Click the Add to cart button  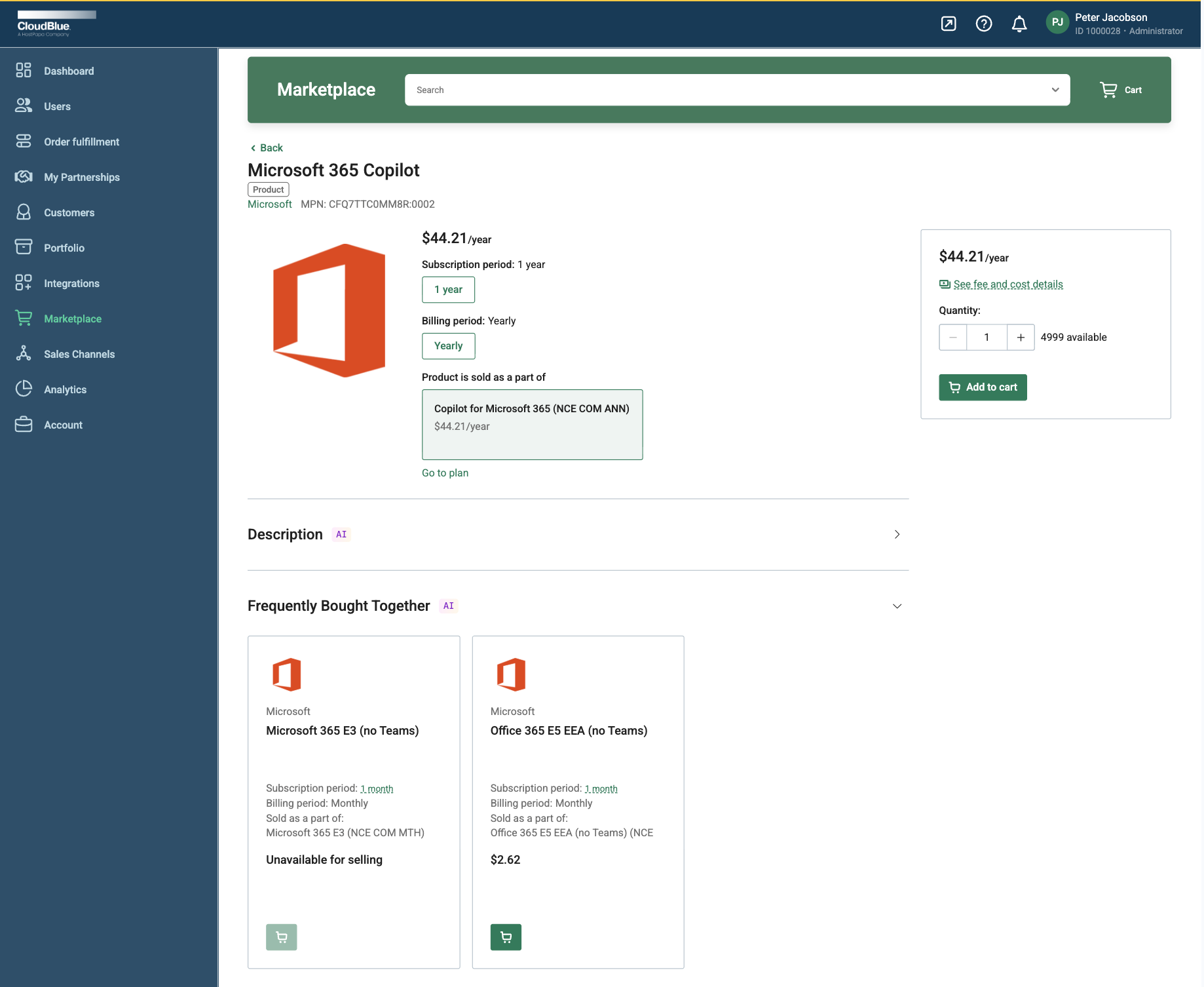(983, 387)
